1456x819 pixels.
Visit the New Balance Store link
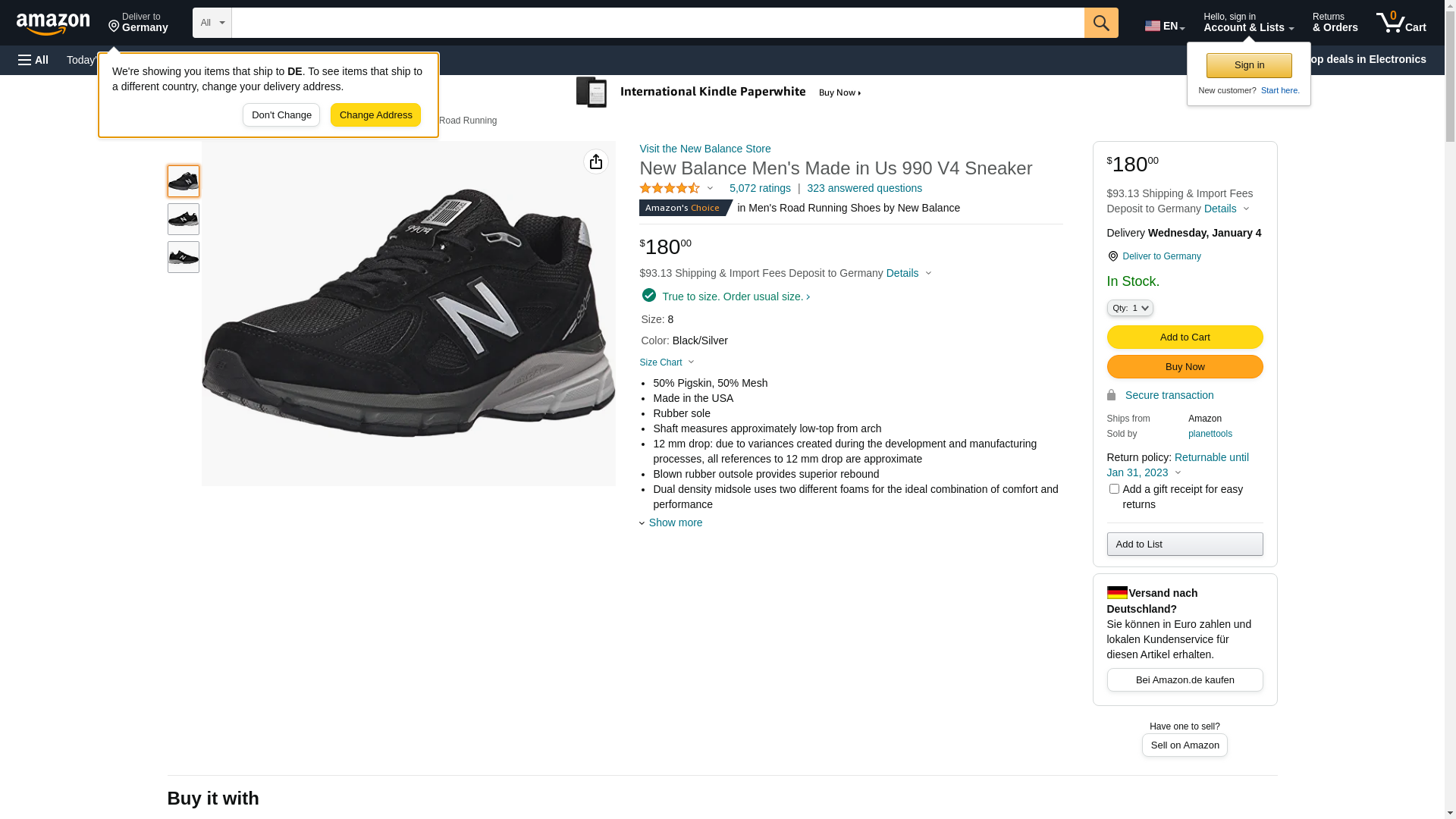click(704, 149)
